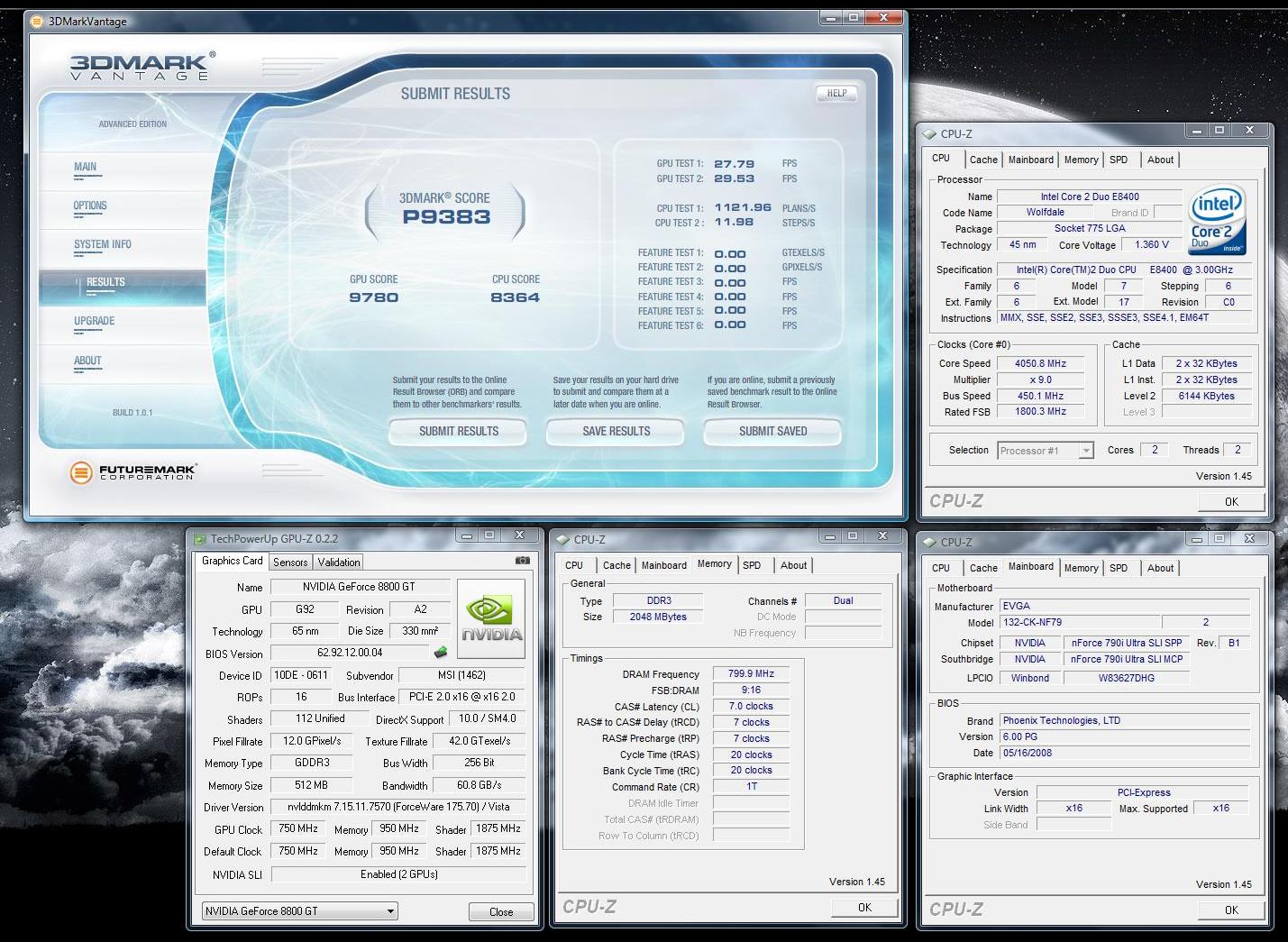Switch to Validation tab in GPU-Z
This screenshot has height=942, width=1288.
(339, 562)
